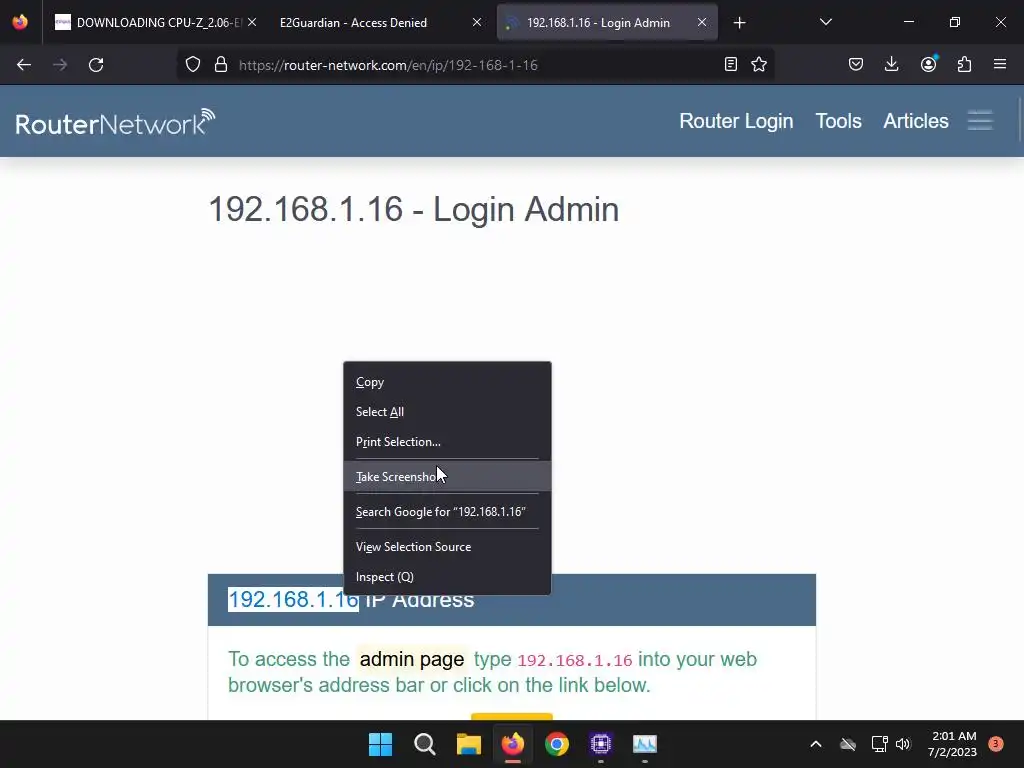Click the pink 192.168.1.16 code text

coord(575,660)
